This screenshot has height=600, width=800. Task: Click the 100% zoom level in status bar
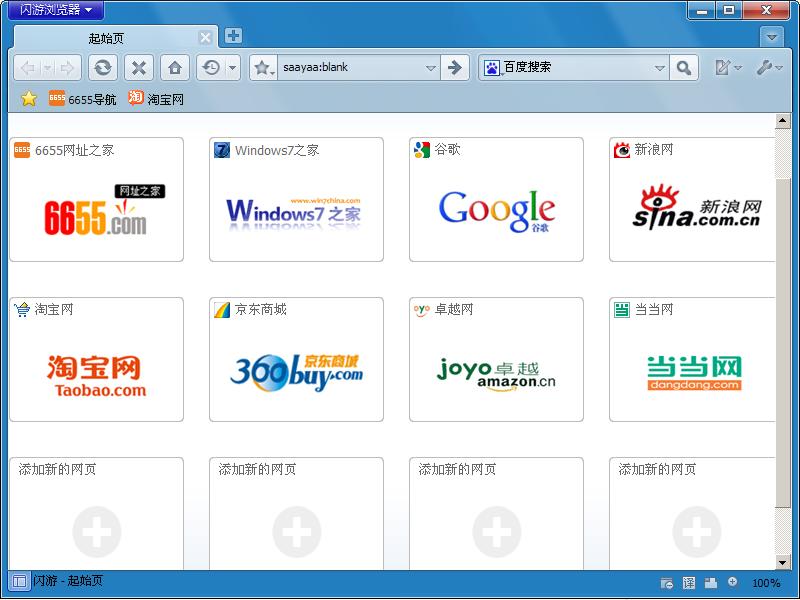point(766,583)
